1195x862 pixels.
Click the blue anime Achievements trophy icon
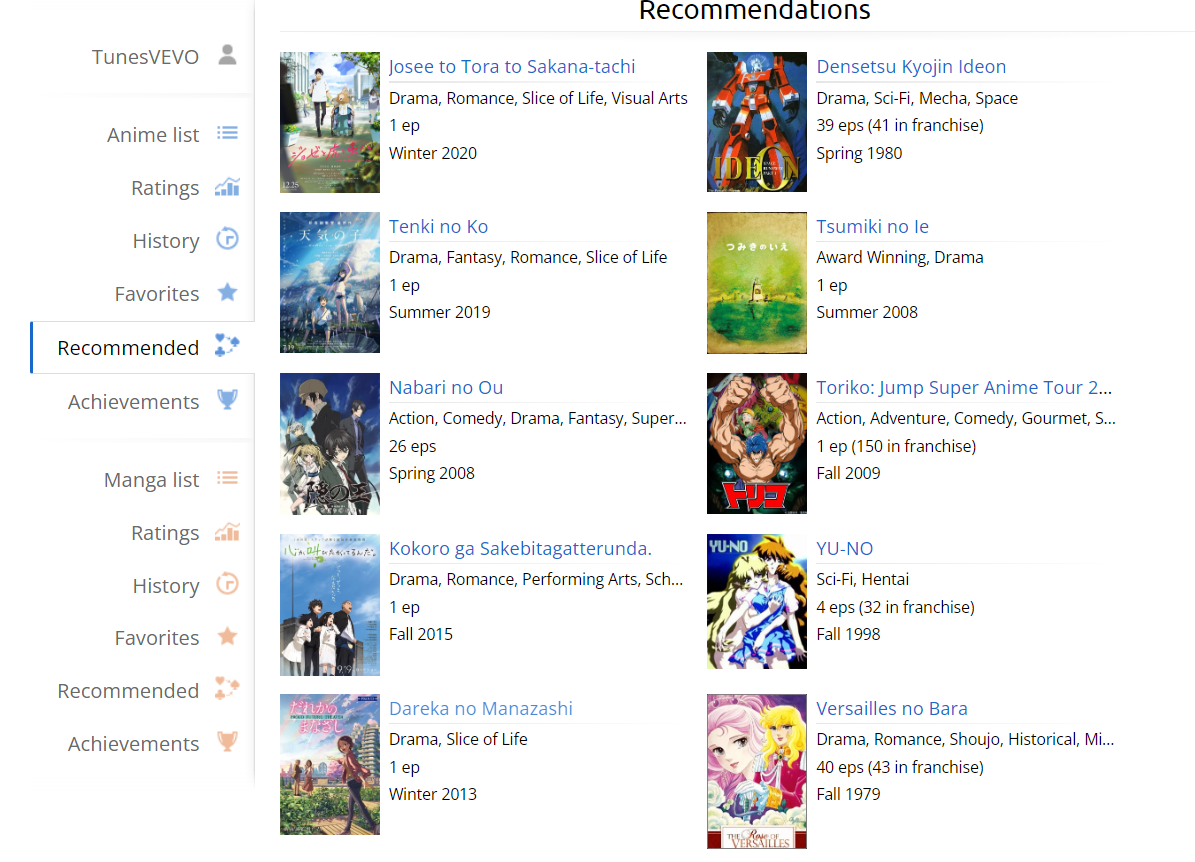(x=228, y=401)
